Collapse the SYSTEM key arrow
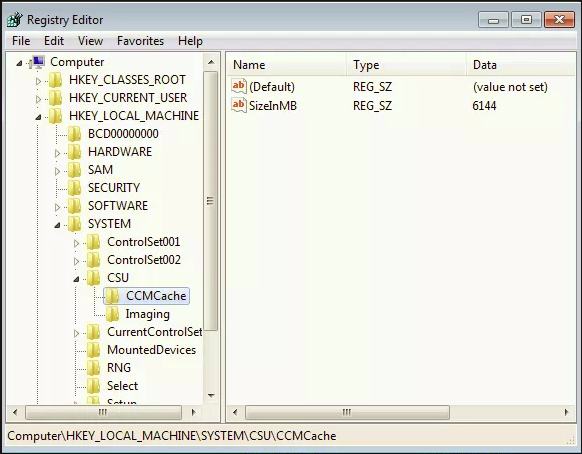This screenshot has width=582, height=454. (57, 225)
